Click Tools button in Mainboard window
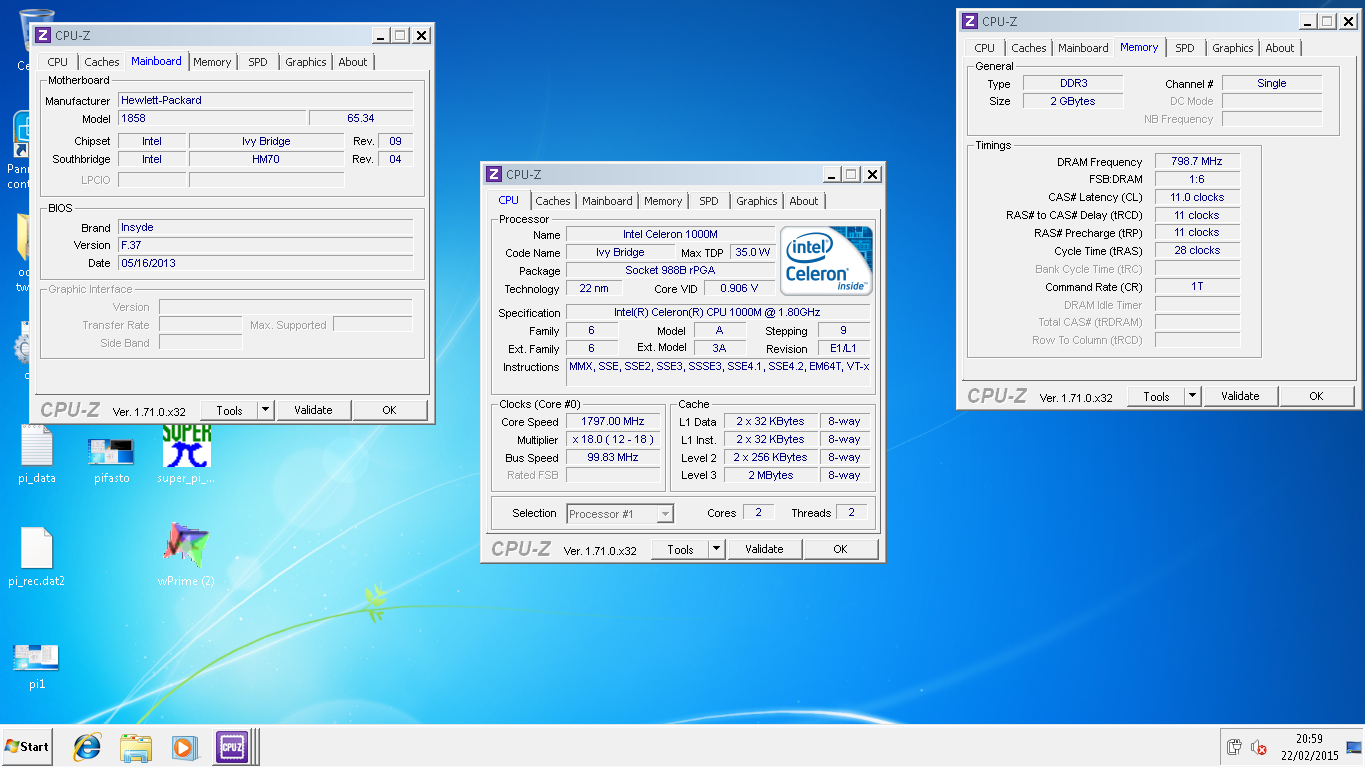The image size is (1365, 767). coord(229,410)
